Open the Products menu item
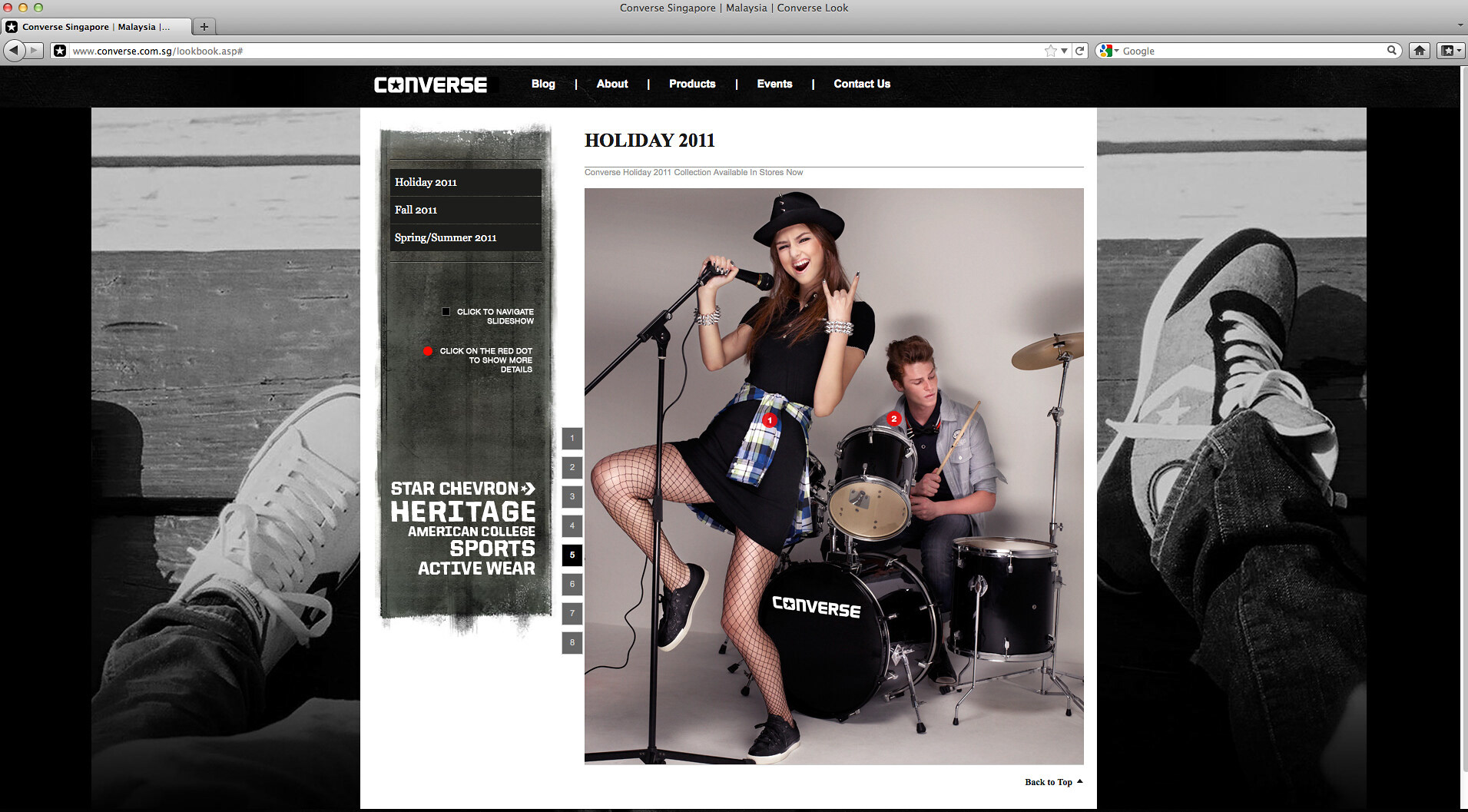Viewport: 1468px width, 812px height. click(x=692, y=84)
